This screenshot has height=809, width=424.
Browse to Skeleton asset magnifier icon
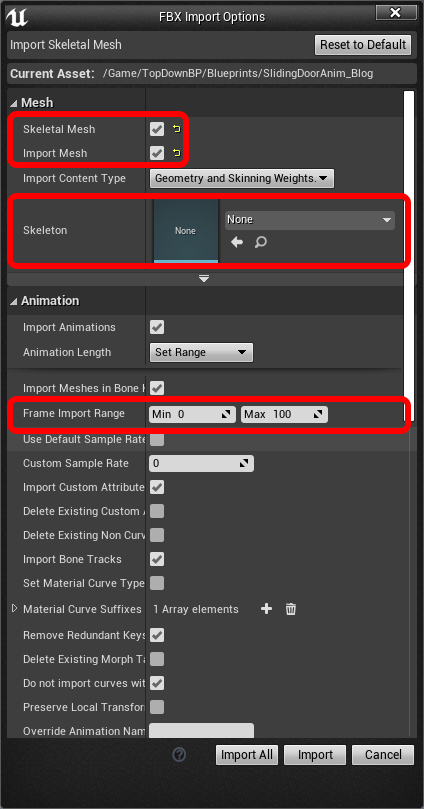tap(261, 242)
